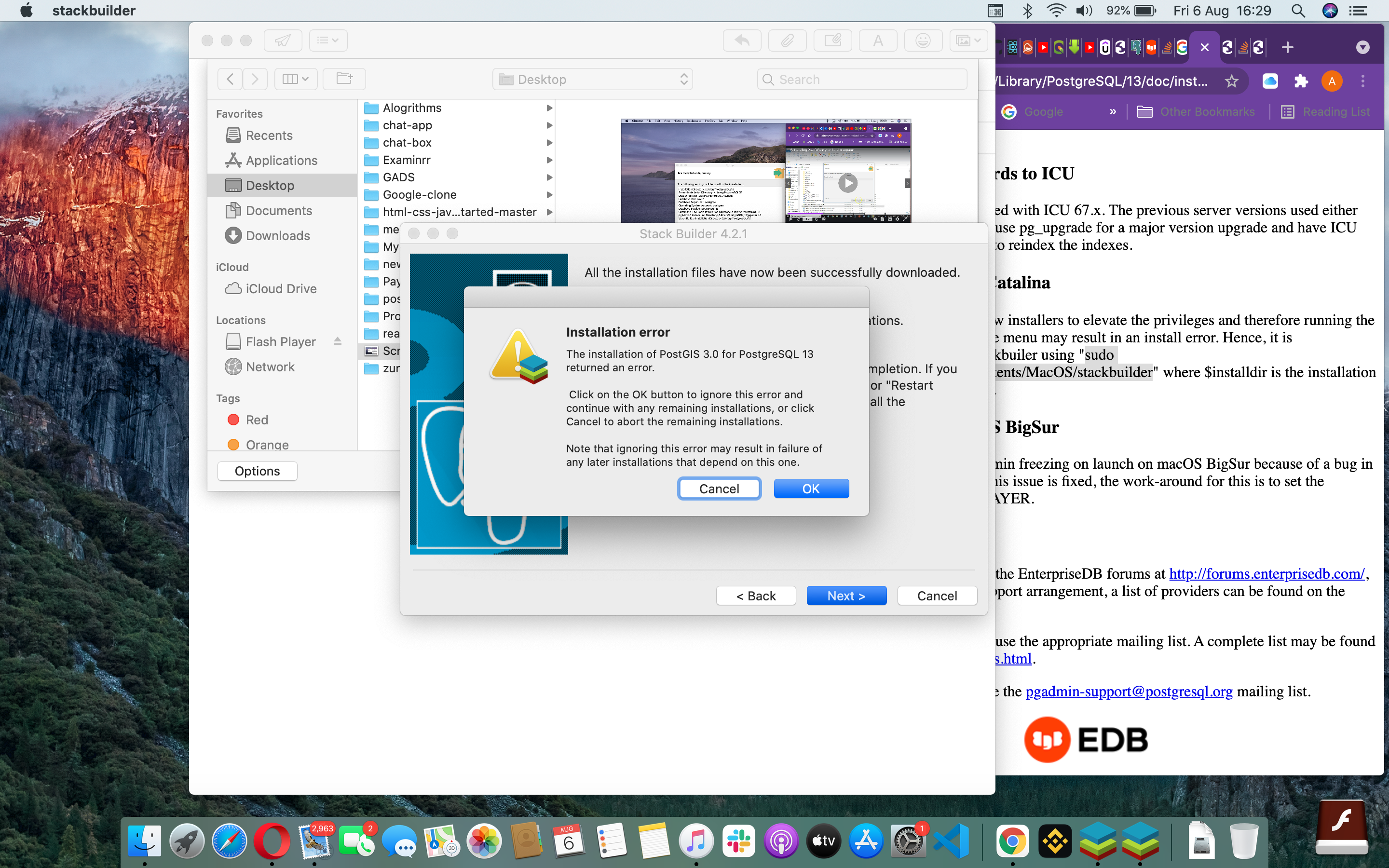The width and height of the screenshot is (1389, 868).
Task: Click the Wi-Fi status icon
Action: point(1056,10)
